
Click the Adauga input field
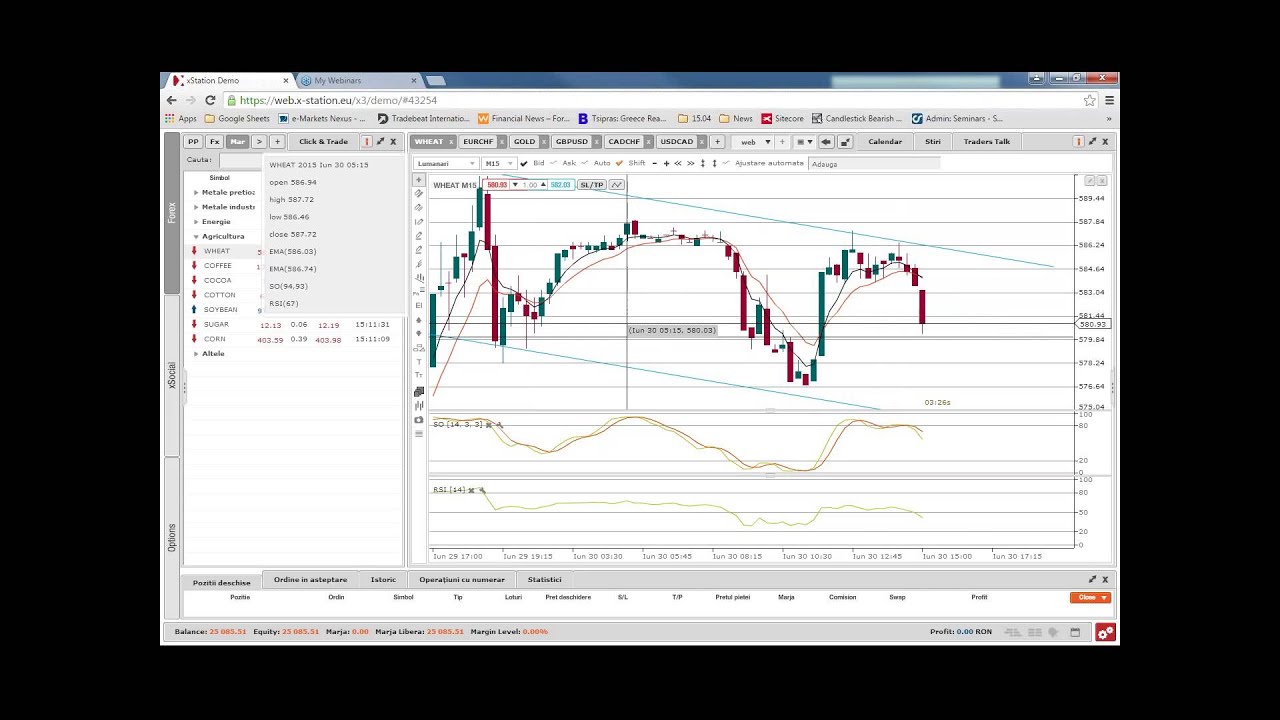(x=875, y=163)
